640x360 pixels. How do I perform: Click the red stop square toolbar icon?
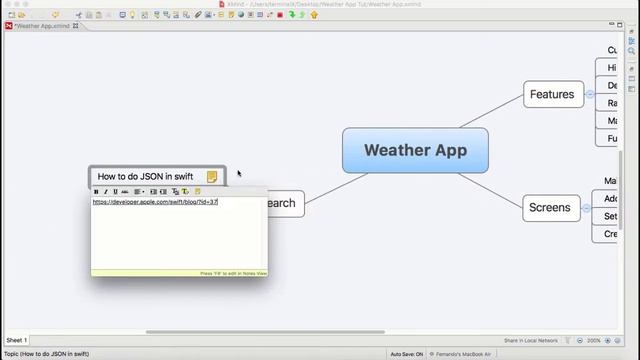tap(280, 15)
